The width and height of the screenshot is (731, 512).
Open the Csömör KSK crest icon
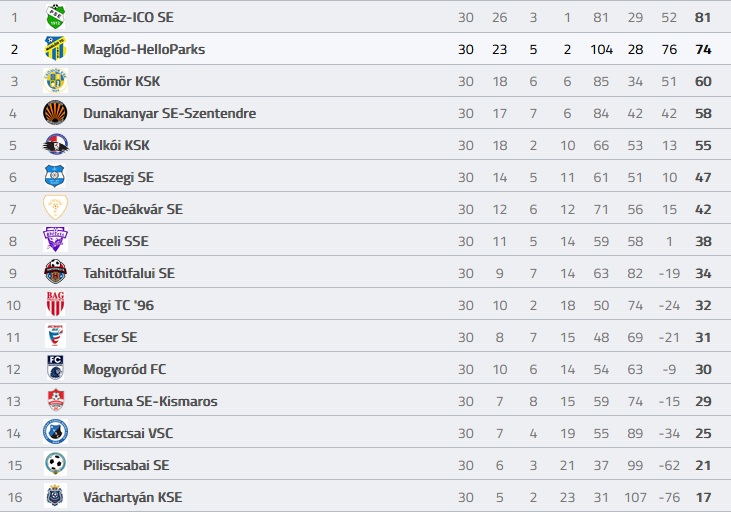[x=55, y=81]
